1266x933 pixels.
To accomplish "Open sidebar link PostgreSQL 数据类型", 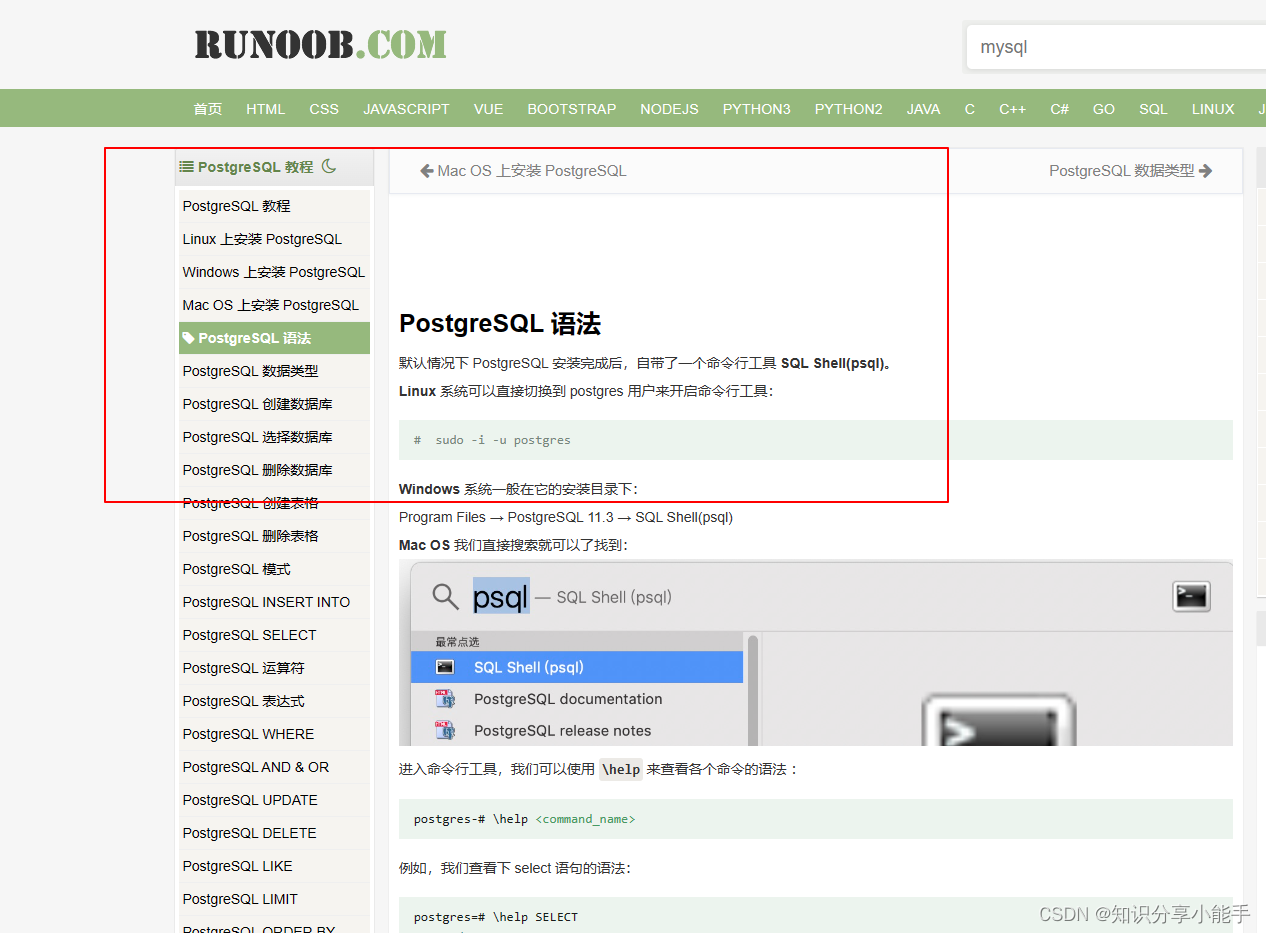I will tap(250, 371).
